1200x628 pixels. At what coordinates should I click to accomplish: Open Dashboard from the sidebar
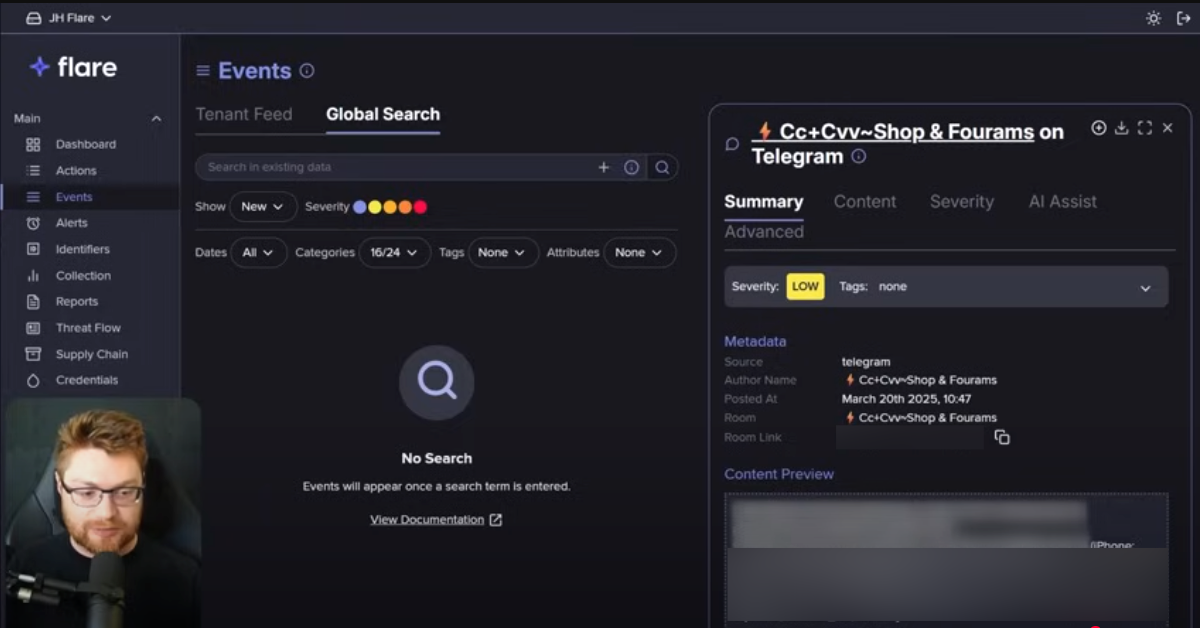pyautogui.click(x=85, y=144)
